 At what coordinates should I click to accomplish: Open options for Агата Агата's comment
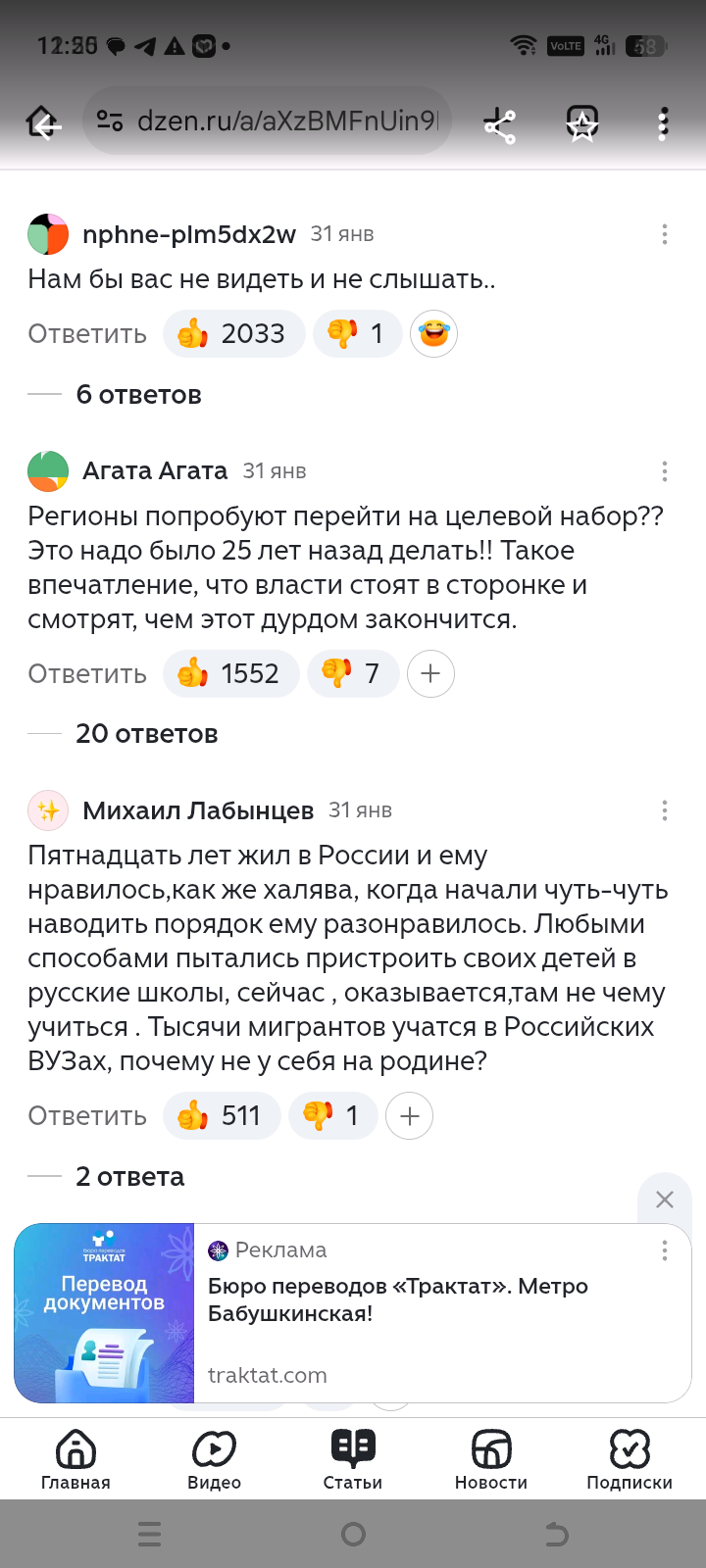coord(664,471)
